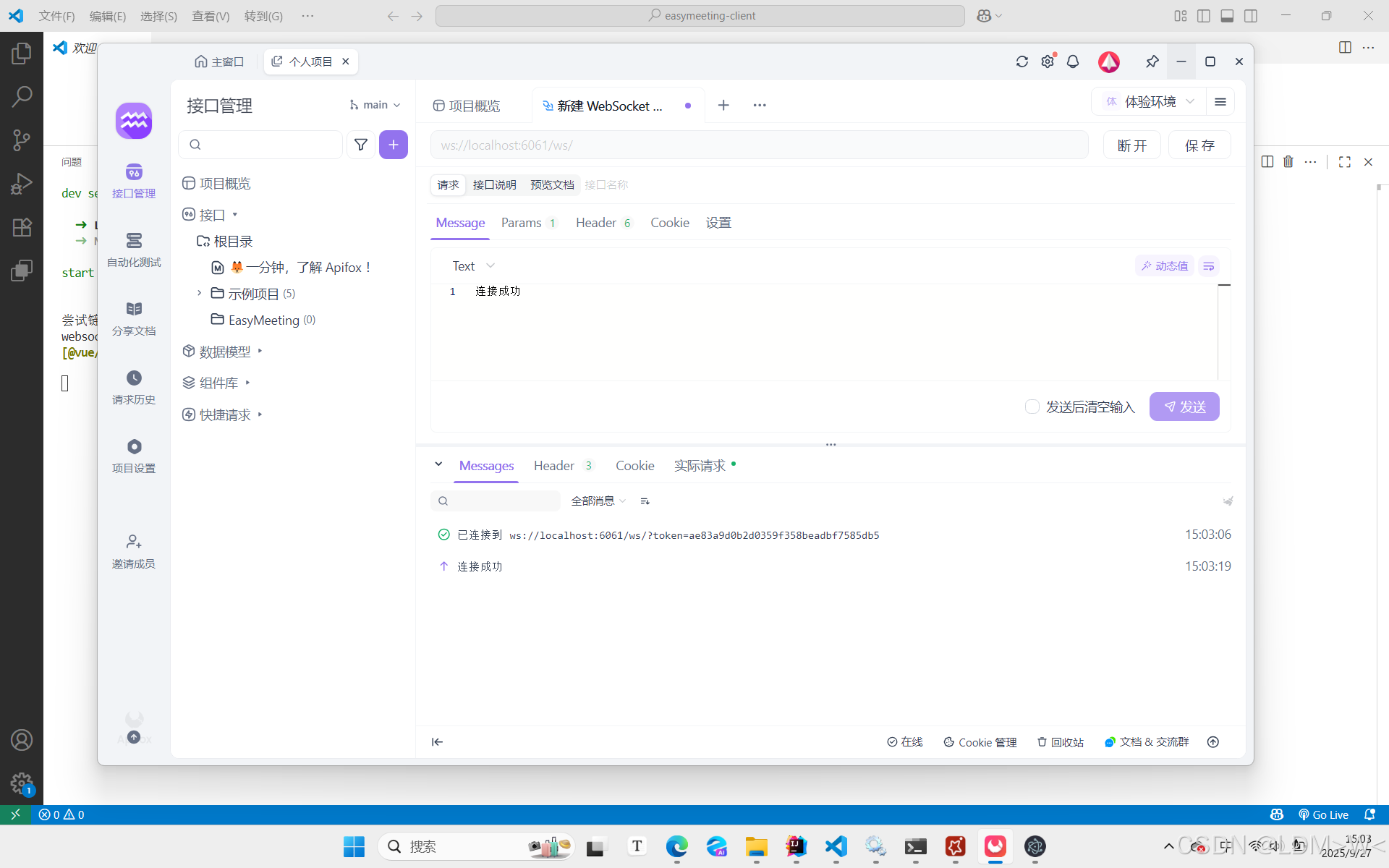Click the upload arrow icon in footer
Image resolution: width=1389 pixels, height=868 pixels.
click(x=1213, y=742)
